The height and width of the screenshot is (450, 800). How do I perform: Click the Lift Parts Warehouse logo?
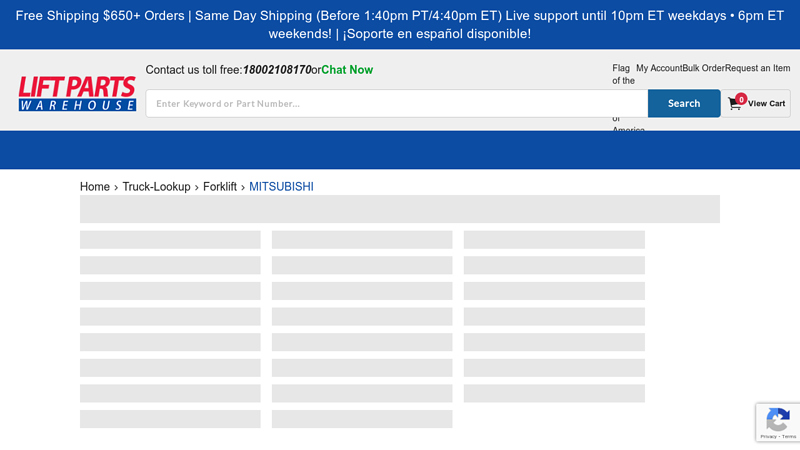pos(77,94)
